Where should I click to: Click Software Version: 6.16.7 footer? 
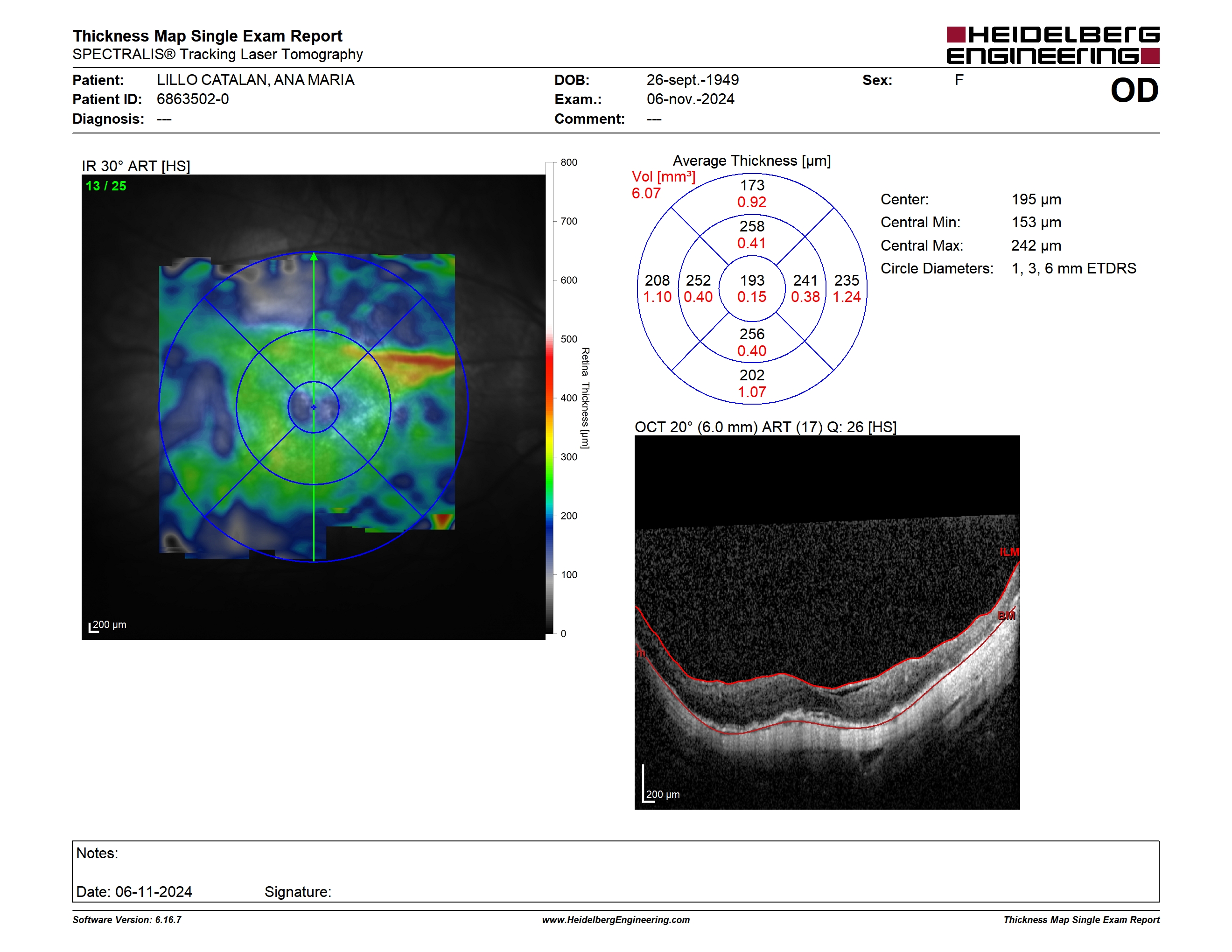[x=127, y=920]
